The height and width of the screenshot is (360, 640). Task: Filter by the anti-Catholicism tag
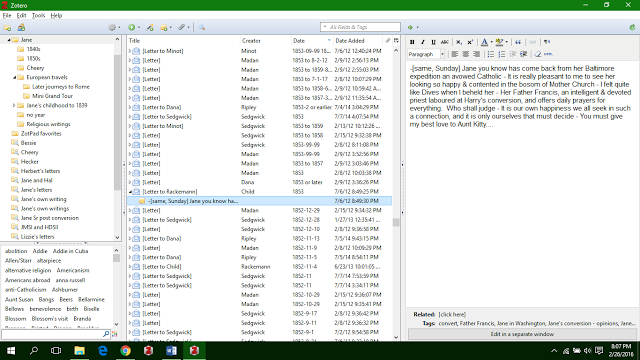coord(25,290)
